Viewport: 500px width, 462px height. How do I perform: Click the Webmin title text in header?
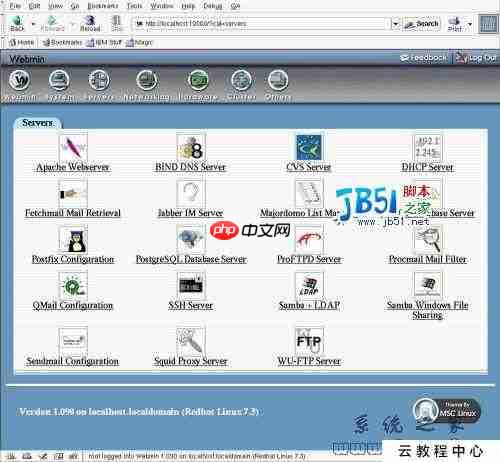(x=27, y=60)
